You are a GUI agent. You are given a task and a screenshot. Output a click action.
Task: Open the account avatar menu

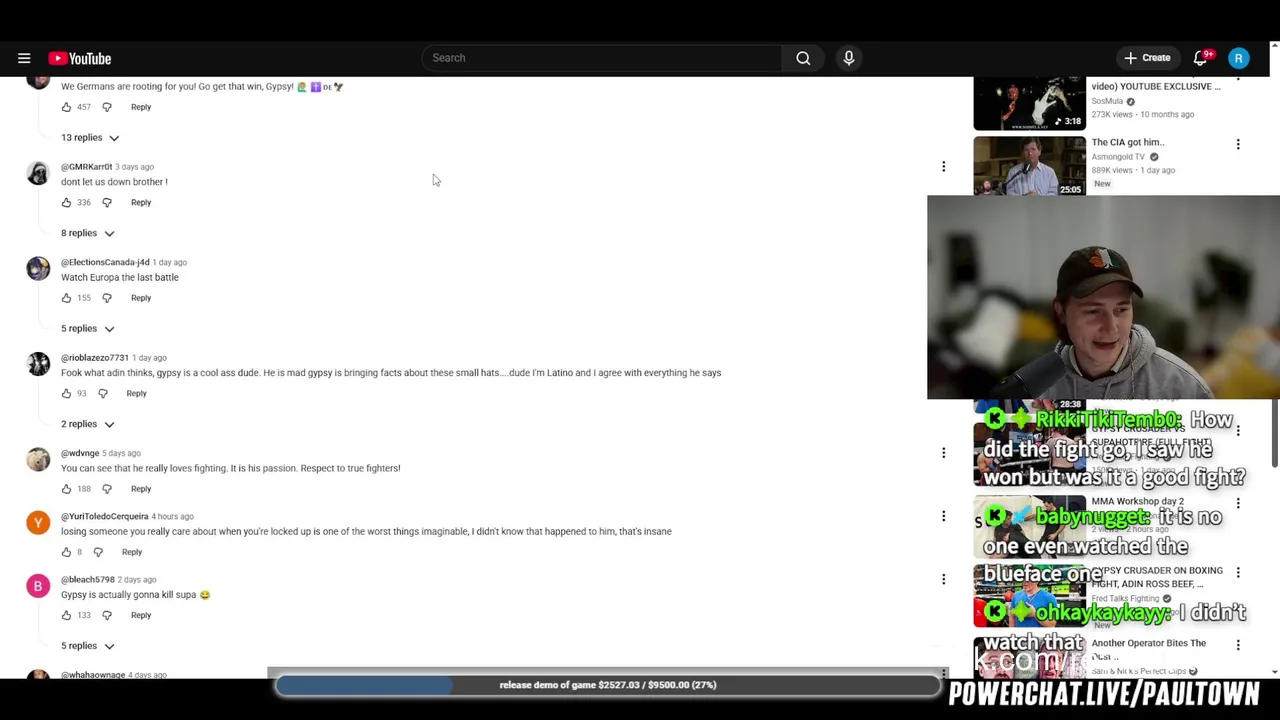point(1238,58)
